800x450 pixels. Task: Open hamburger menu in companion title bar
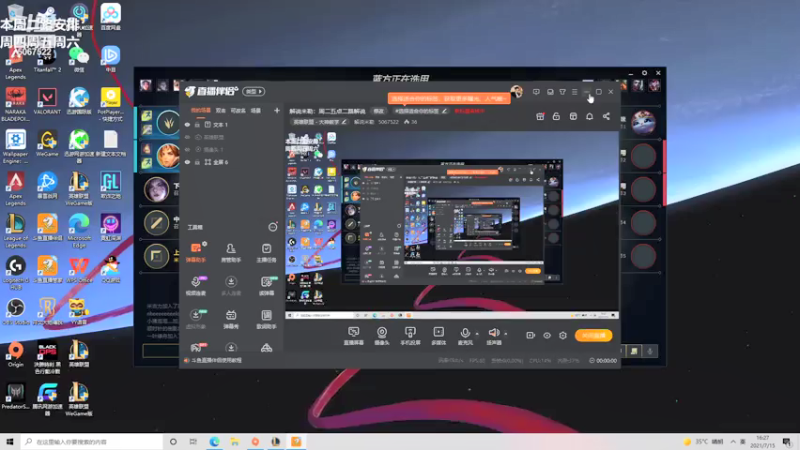[x=574, y=92]
